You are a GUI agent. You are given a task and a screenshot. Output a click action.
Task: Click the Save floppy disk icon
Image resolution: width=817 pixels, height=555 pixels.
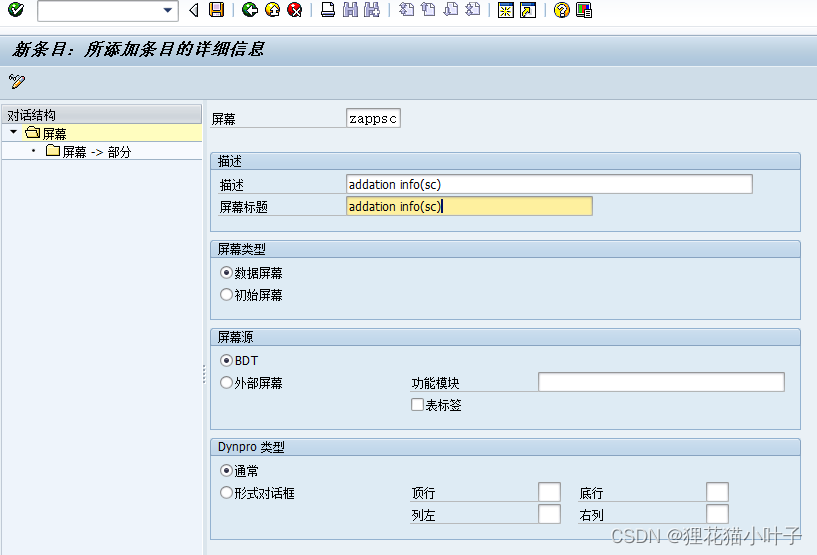[216, 9]
